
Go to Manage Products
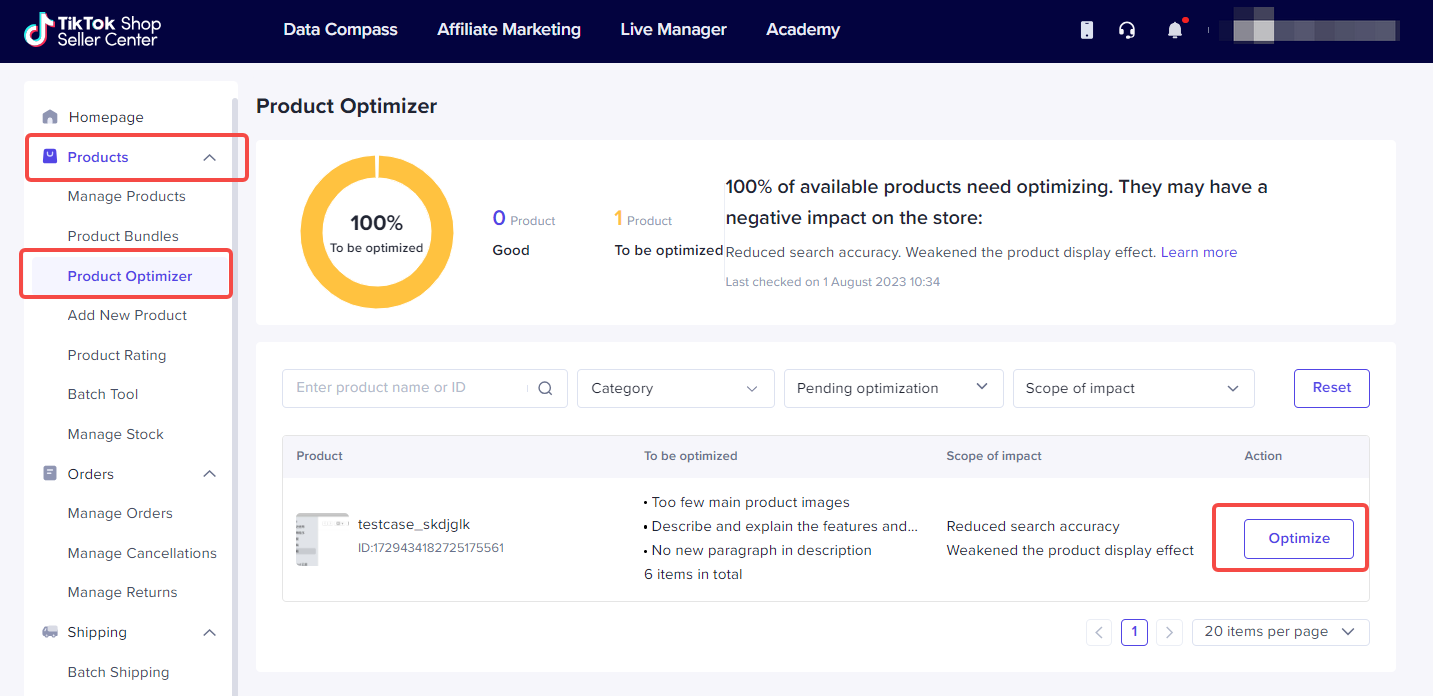pos(127,196)
